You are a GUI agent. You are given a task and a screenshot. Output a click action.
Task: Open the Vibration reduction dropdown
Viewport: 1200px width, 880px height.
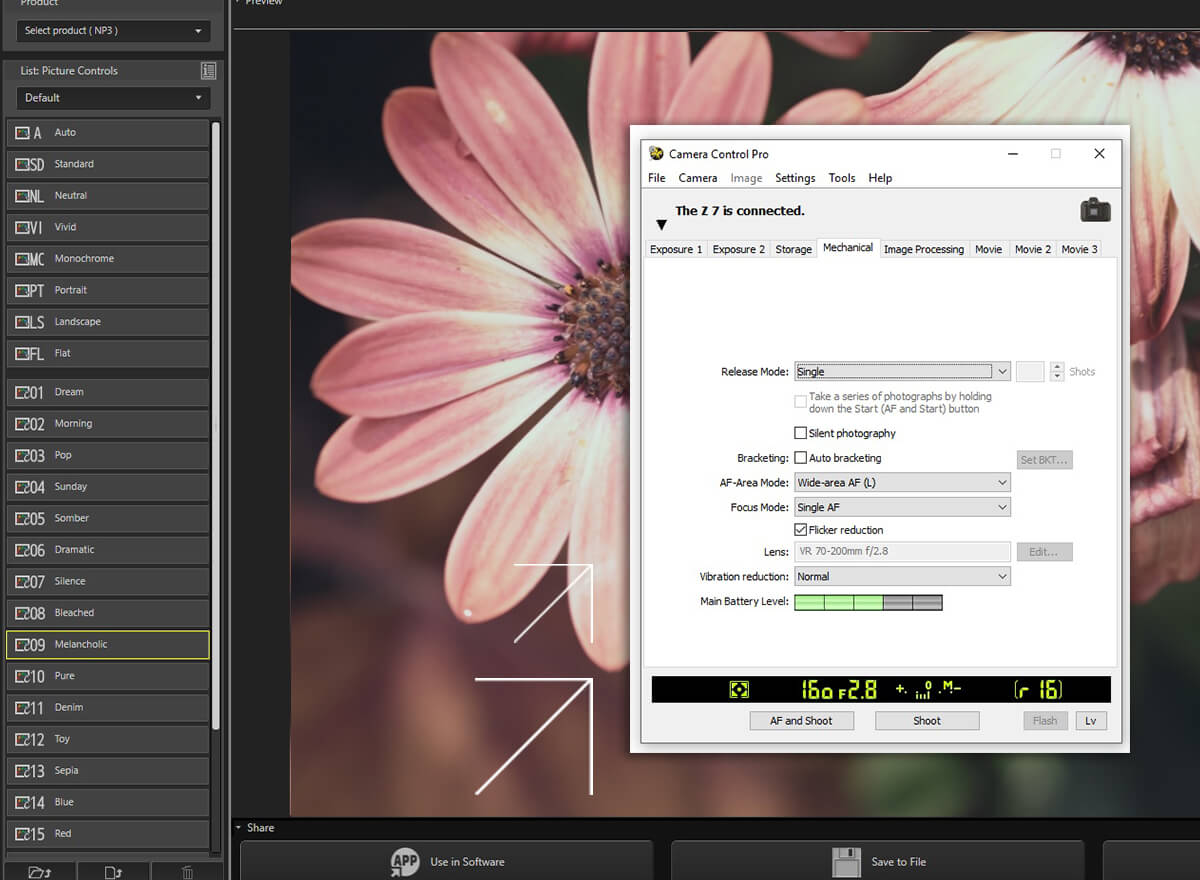(902, 576)
